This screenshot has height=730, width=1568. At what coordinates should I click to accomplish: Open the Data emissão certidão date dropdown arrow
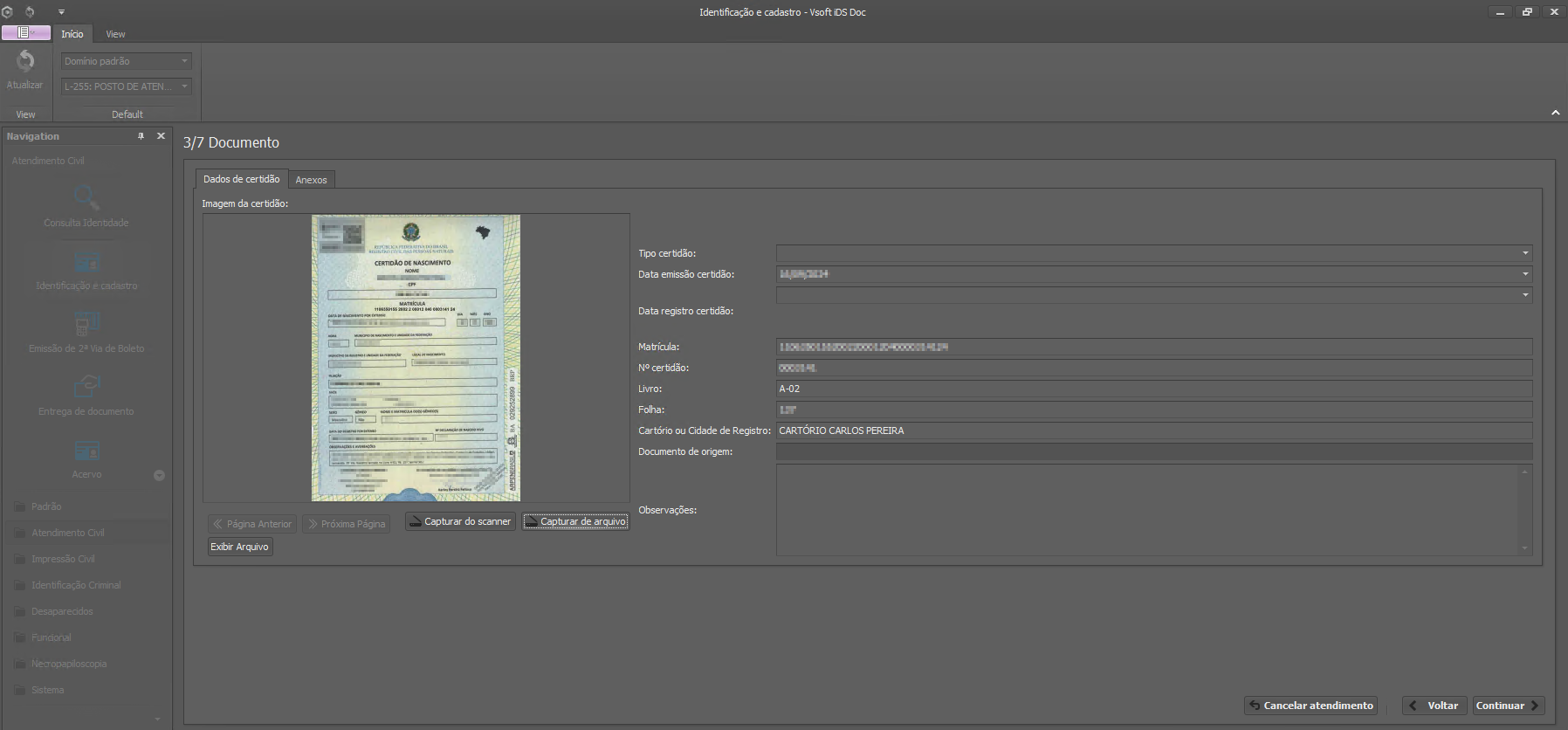pos(1525,274)
